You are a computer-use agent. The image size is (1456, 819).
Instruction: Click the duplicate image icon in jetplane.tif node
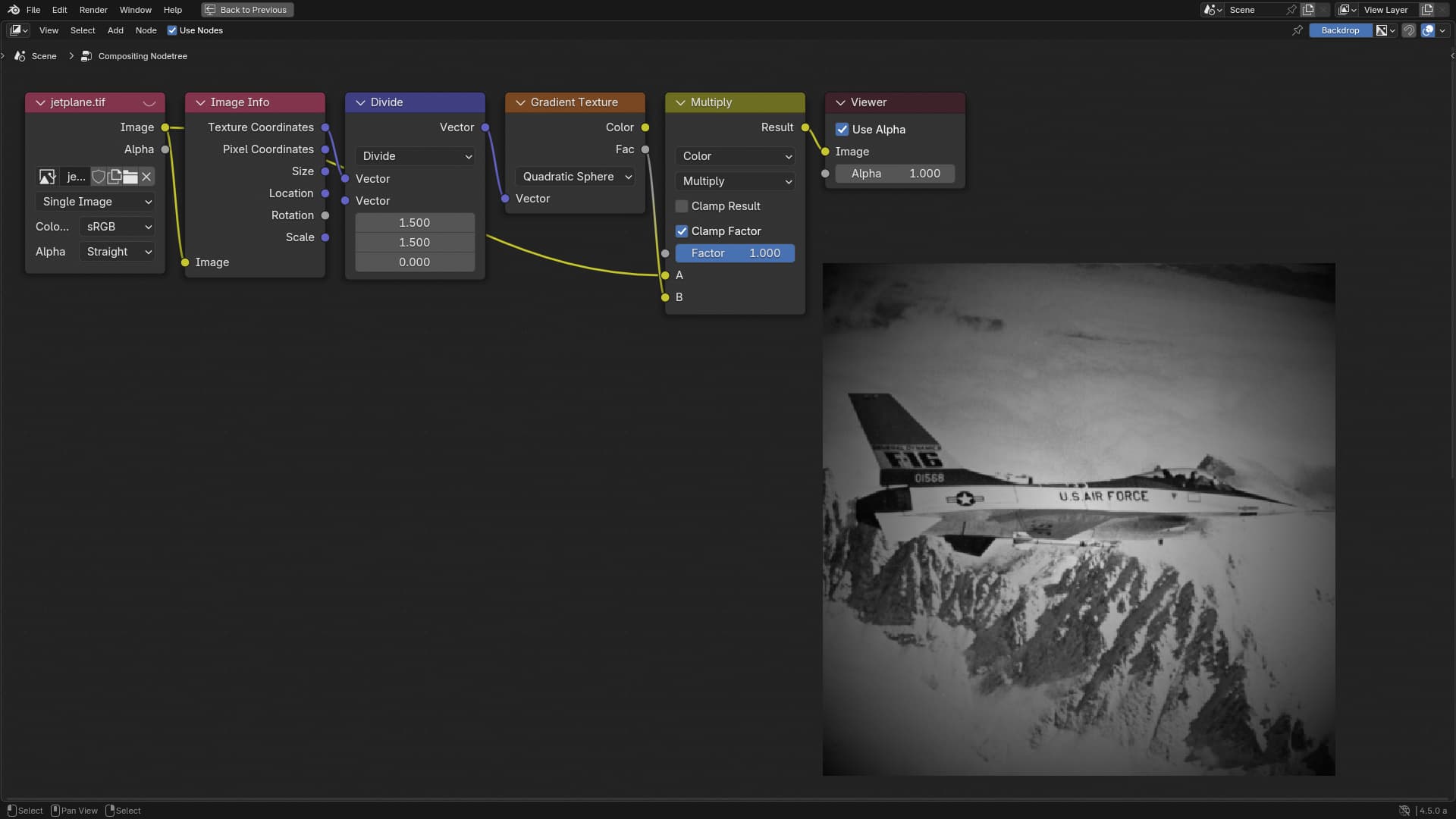115,177
